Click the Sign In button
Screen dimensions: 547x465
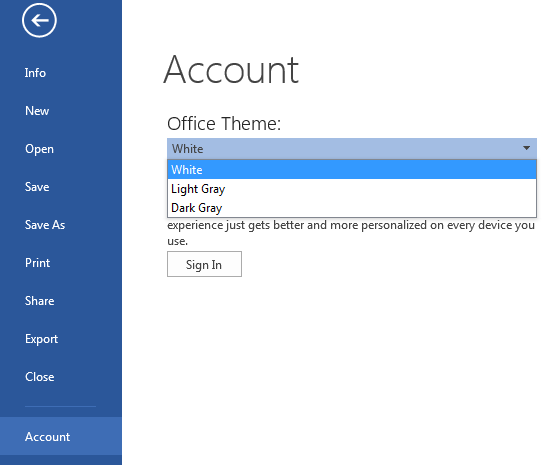click(204, 264)
